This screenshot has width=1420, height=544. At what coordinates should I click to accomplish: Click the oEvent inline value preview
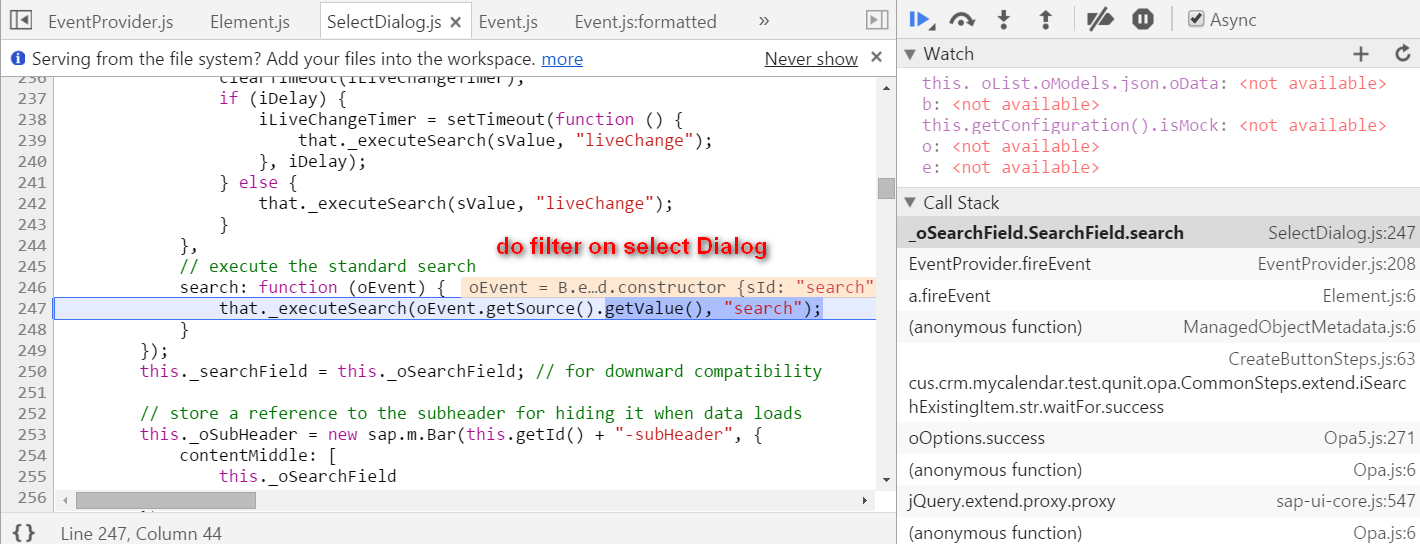[668, 287]
